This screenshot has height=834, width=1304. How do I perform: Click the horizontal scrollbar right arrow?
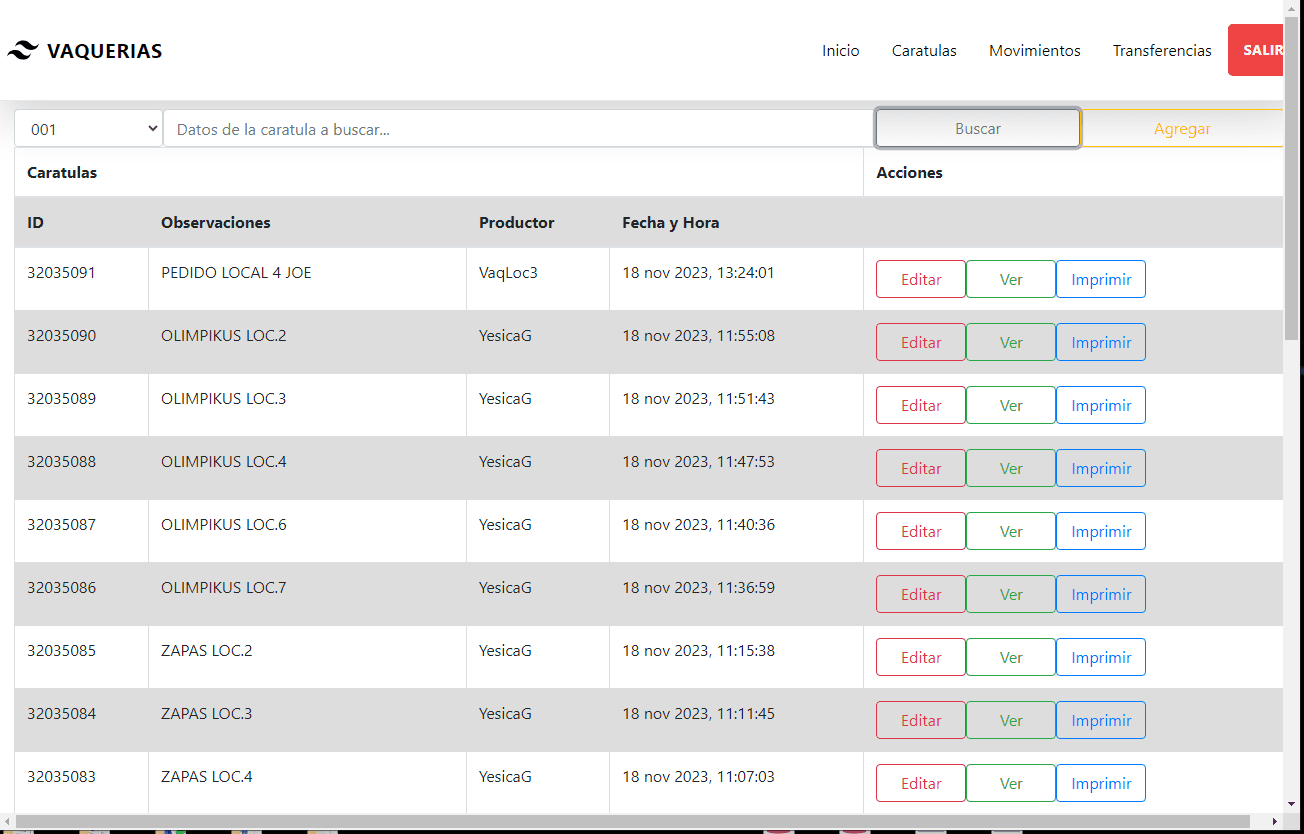tap(1274, 822)
